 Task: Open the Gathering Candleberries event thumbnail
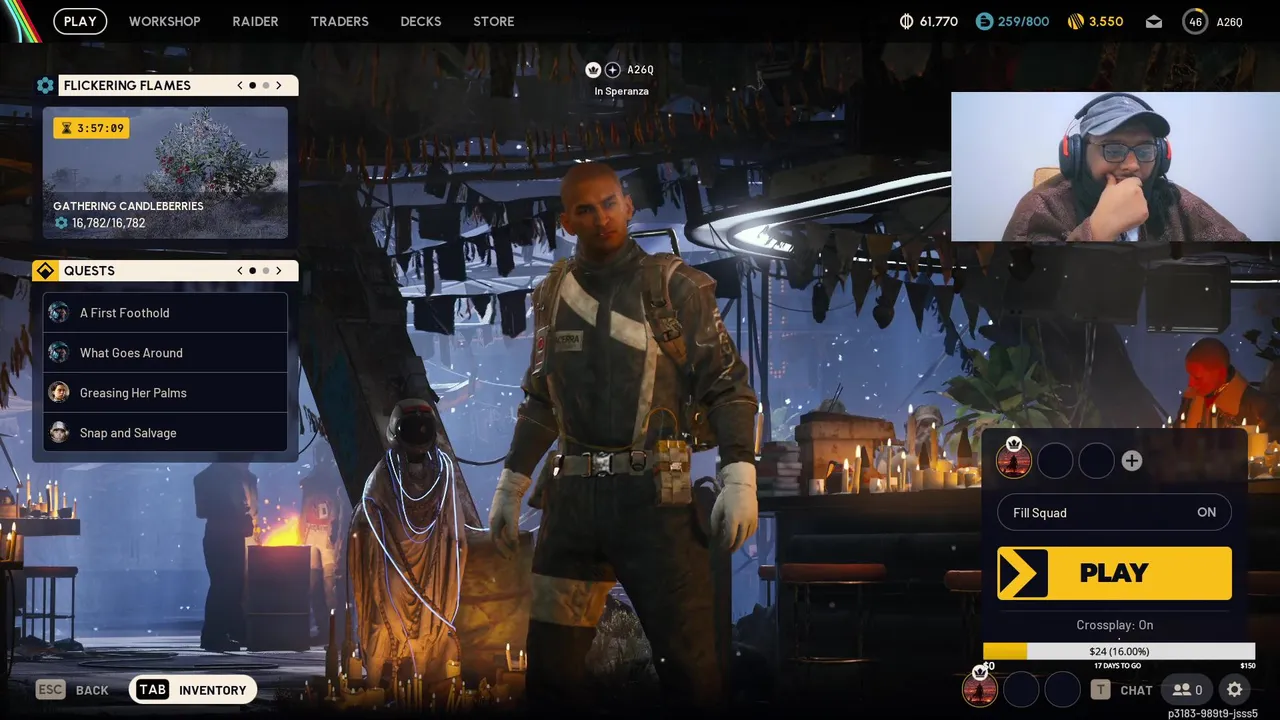click(165, 173)
